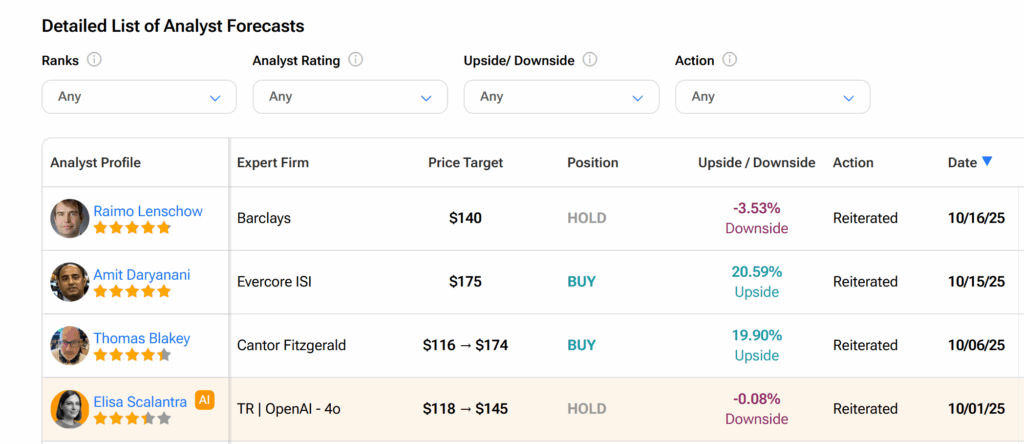Open the Upside/ Downside dropdown

tap(561, 97)
